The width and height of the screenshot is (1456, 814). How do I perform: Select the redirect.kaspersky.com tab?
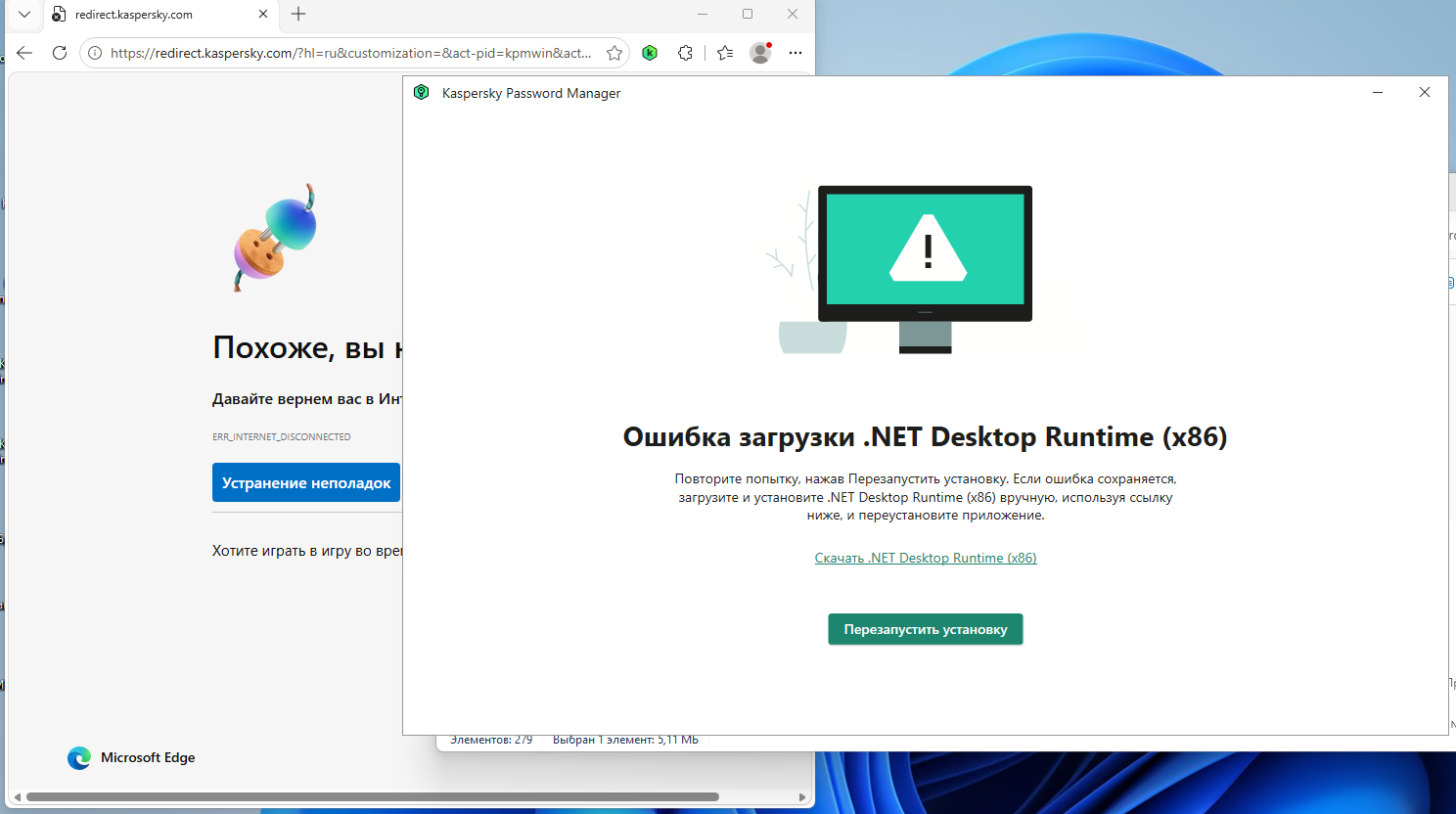tap(161, 15)
